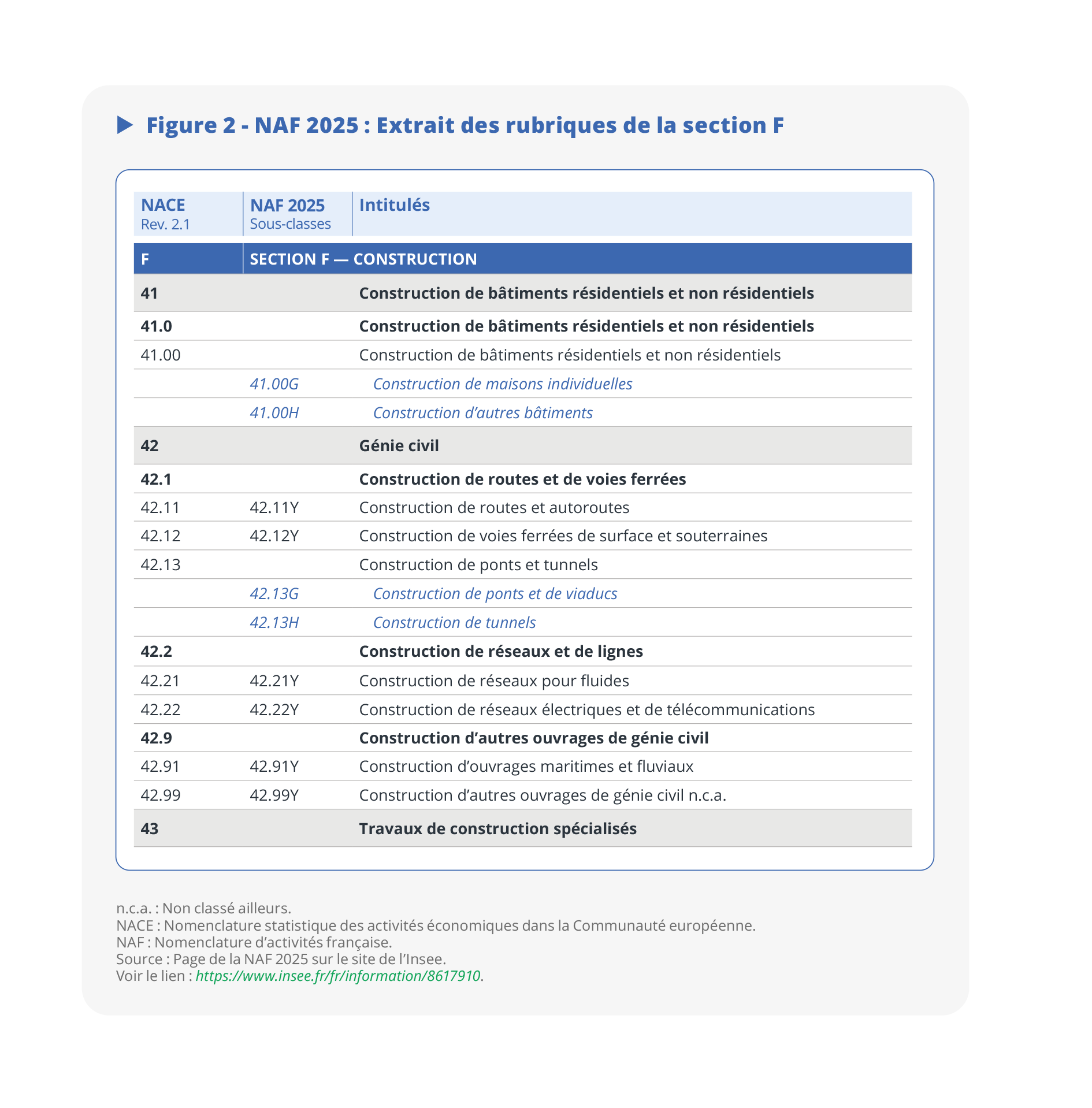Image resolution: width=1092 pixels, height=1108 pixels.
Task: Click bold title in the '41.0' row
Action: [x=586, y=326]
